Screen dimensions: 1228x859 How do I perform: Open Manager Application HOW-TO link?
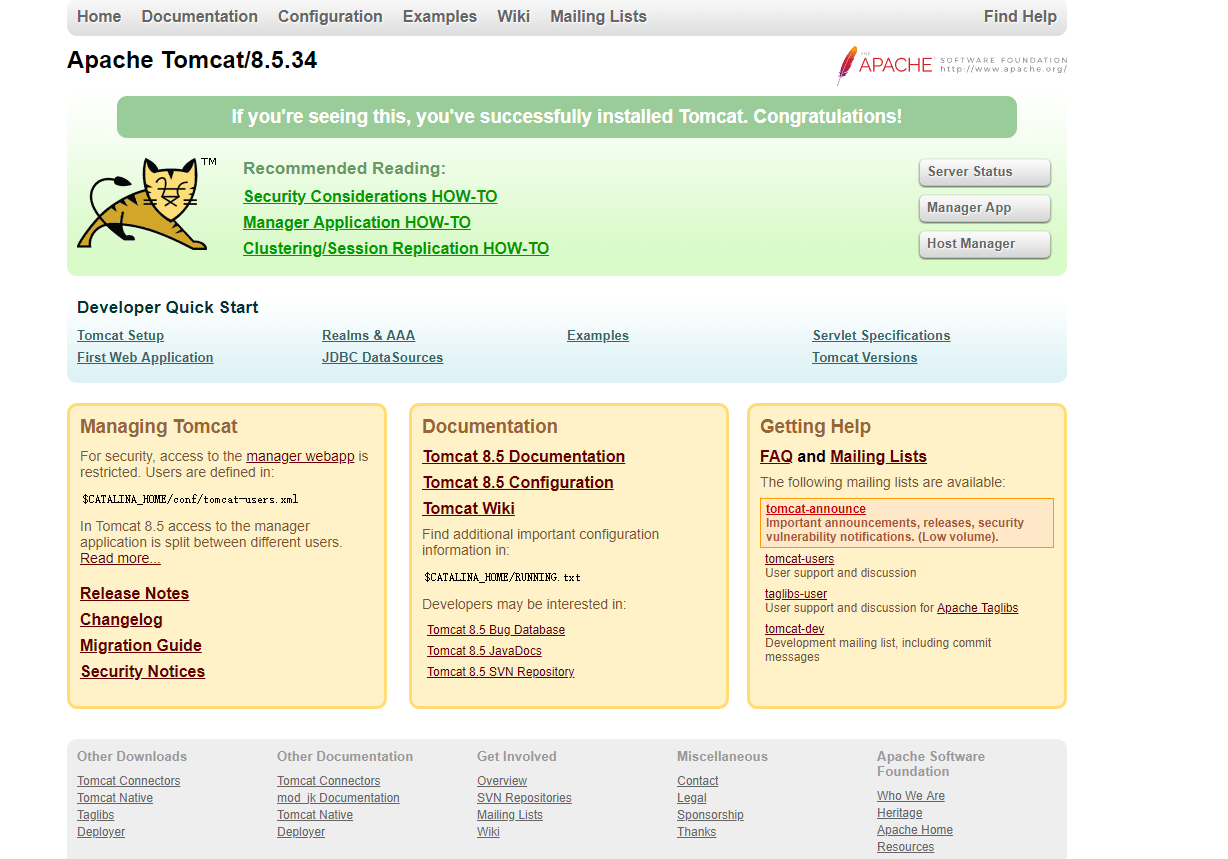point(357,223)
